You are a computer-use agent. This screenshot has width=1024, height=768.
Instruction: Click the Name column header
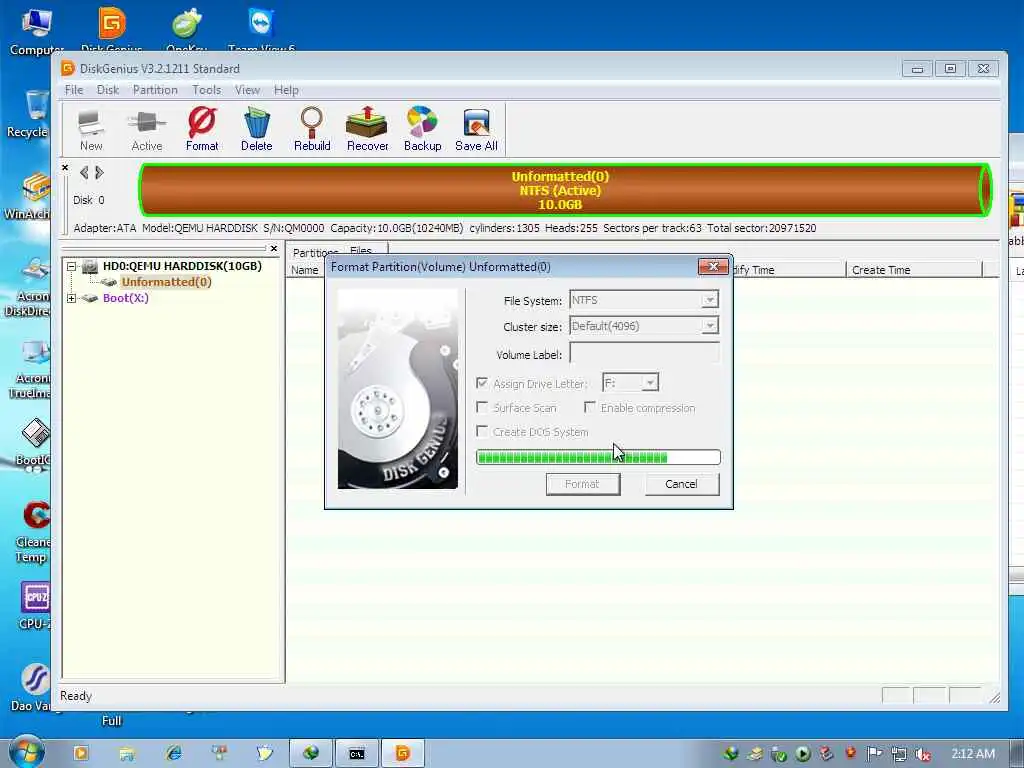tap(305, 270)
